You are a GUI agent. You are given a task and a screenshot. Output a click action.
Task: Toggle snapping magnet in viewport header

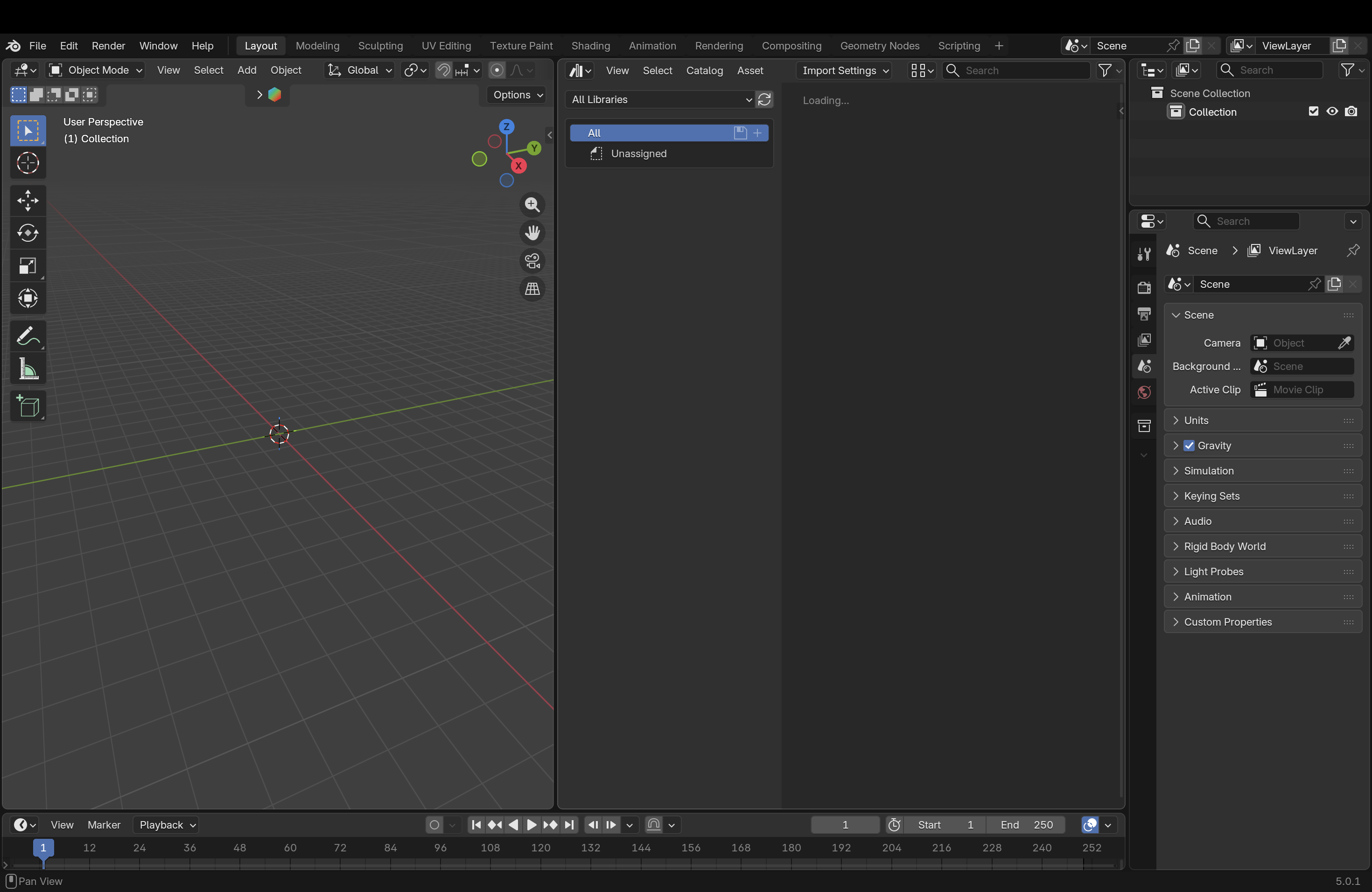[443, 70]
